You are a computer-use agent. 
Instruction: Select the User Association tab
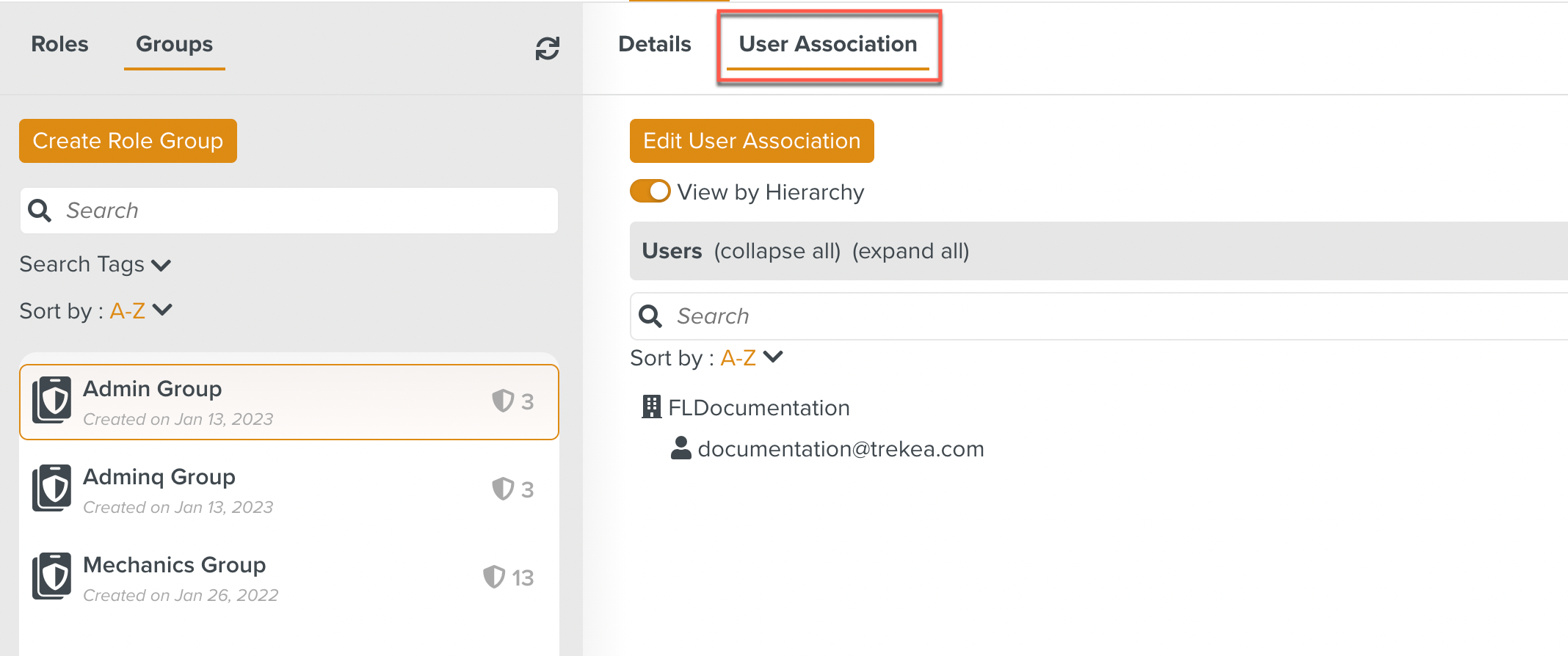(827, 44)
